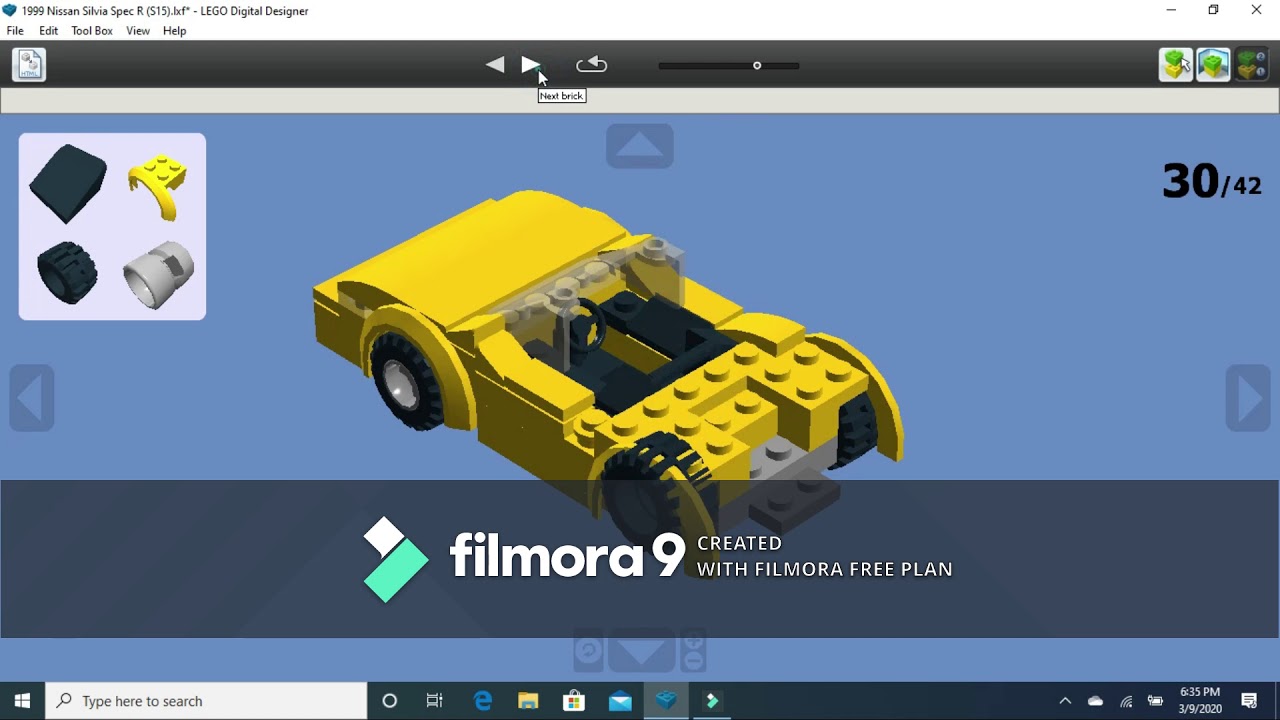Open the Help menu
The image size is (1280, 720).
click(x=175, y=31)
